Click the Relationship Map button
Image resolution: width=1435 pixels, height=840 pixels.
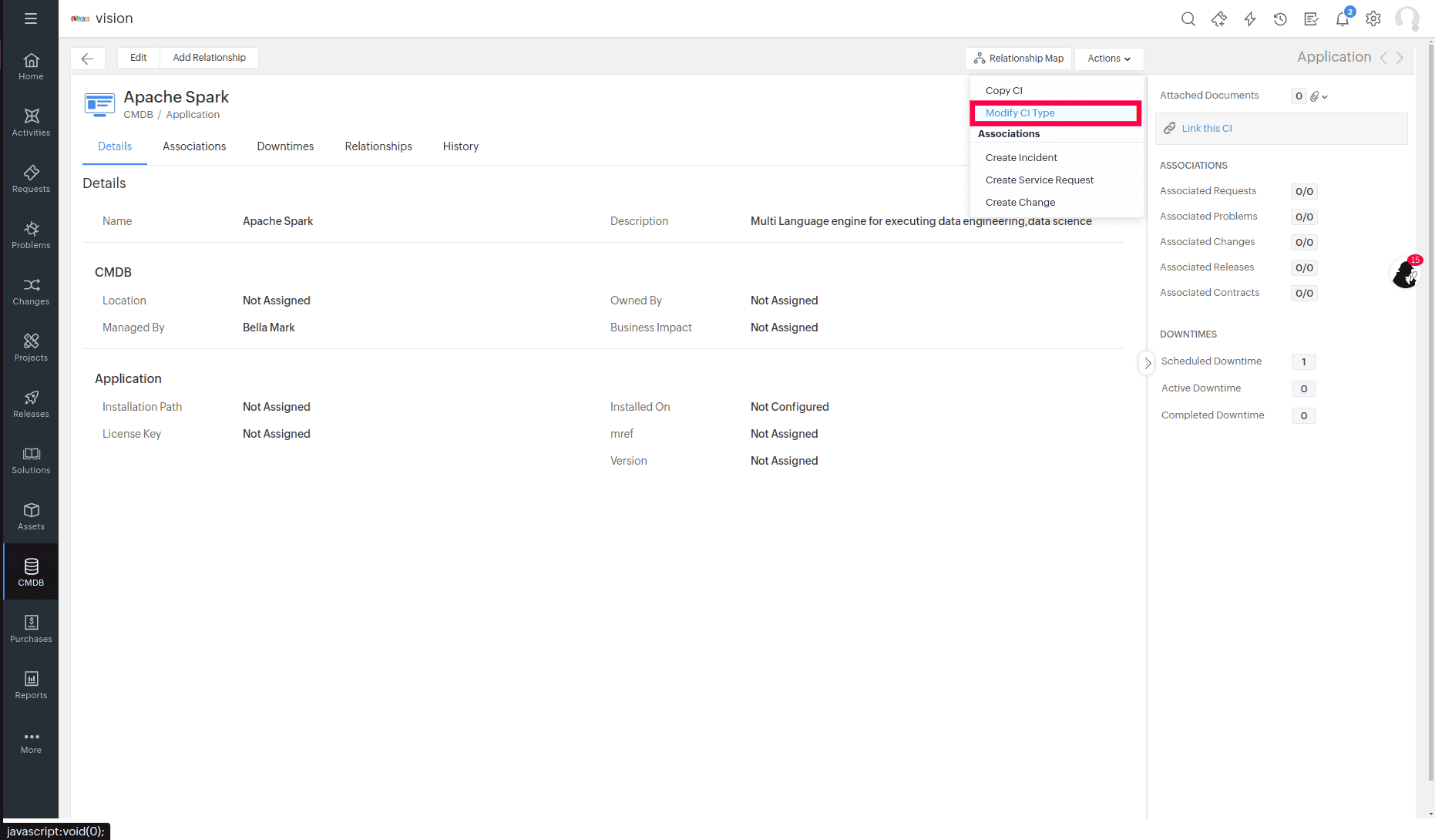(1018, 59)
